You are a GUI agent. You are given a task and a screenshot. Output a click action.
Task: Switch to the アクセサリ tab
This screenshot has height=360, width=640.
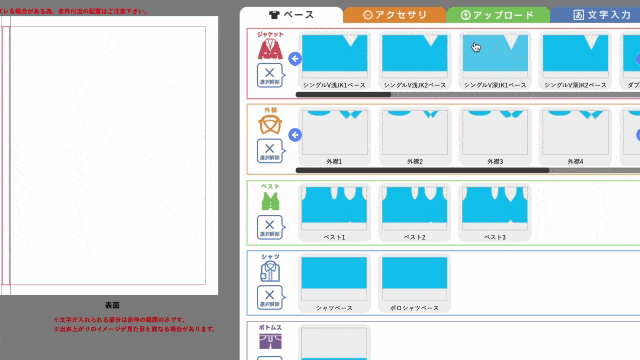click(x=394, y=15)
